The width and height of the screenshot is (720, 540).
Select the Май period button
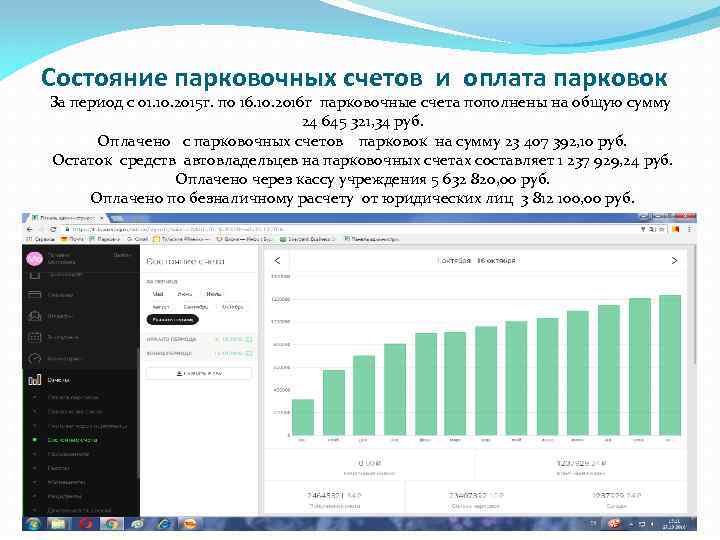[158, 294]
